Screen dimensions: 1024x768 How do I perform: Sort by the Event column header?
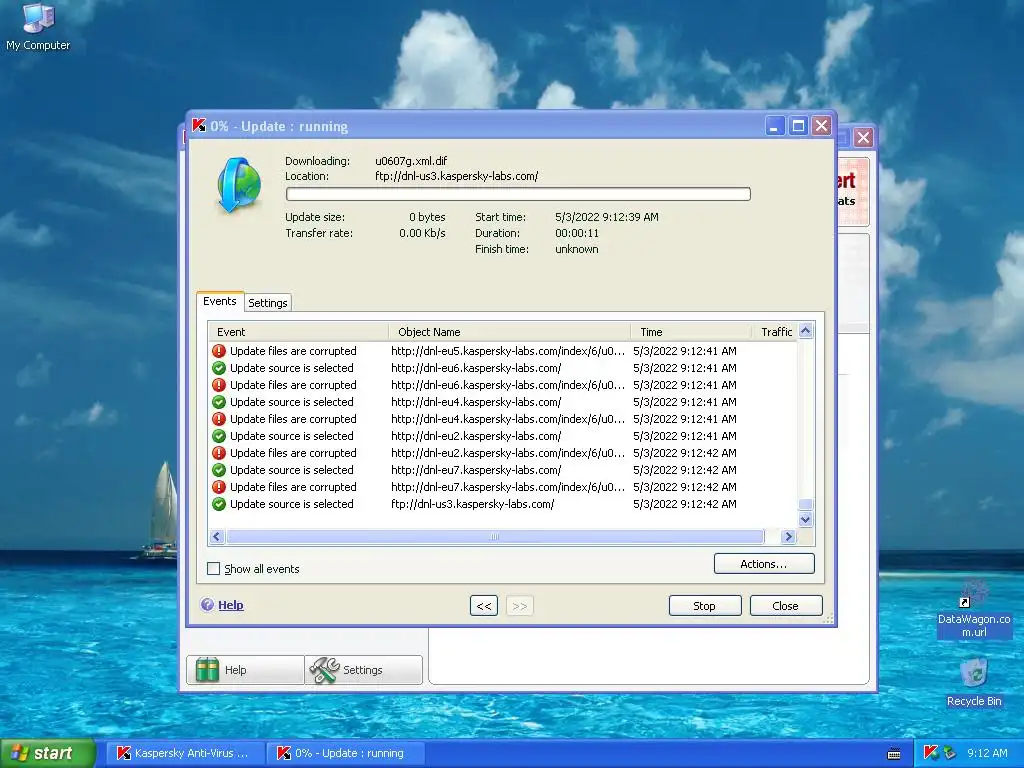(x=299, y=332)
